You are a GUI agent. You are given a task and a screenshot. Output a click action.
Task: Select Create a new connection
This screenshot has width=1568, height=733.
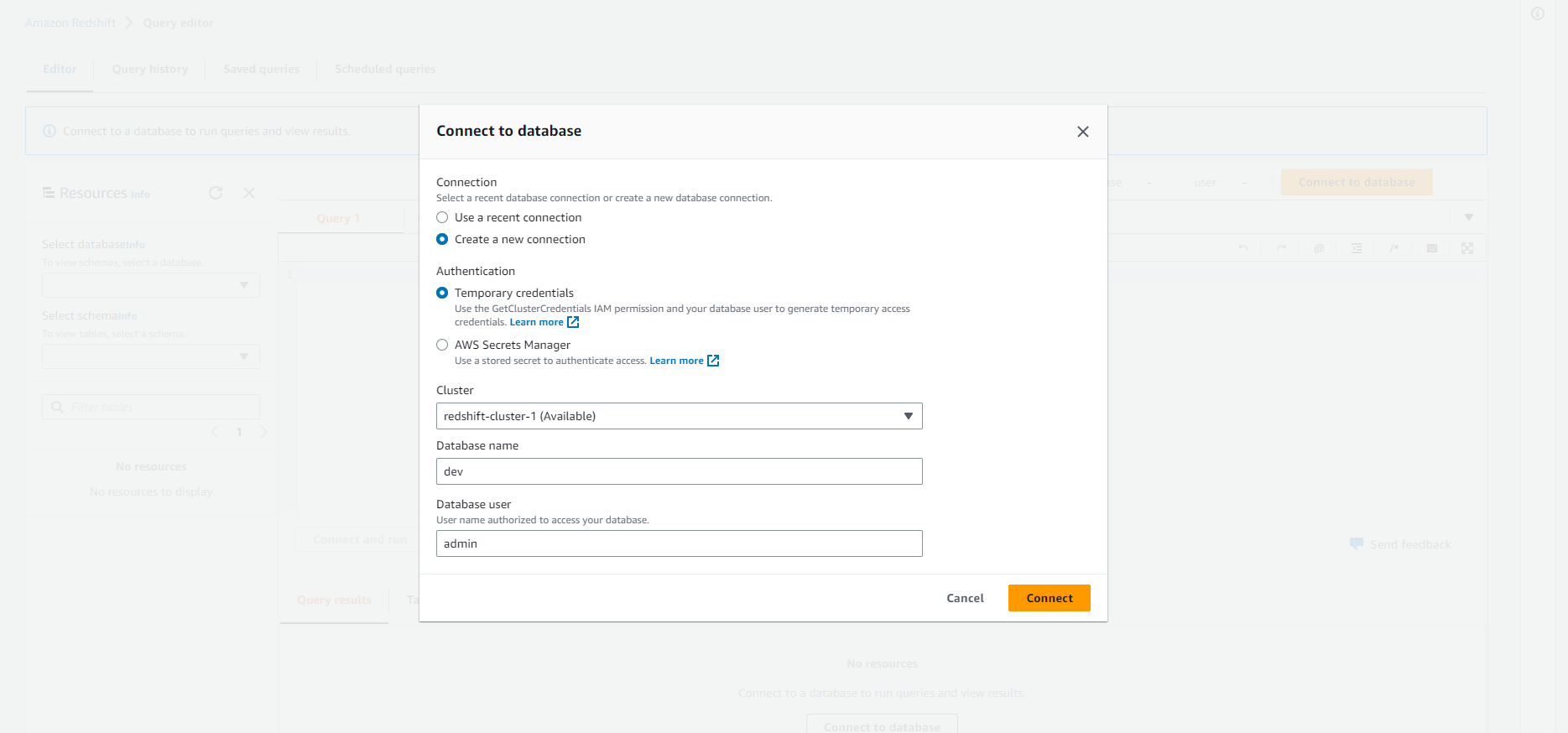442,239
